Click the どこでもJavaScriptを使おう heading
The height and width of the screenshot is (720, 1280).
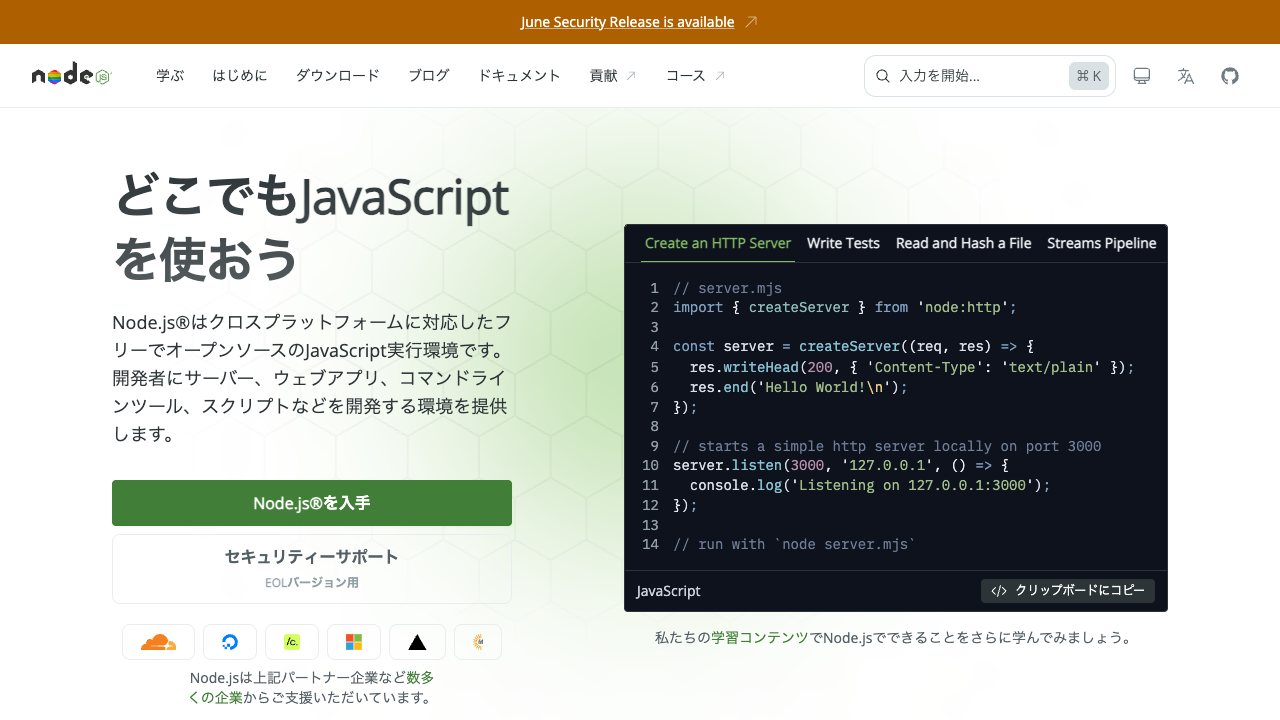(312, 227)
